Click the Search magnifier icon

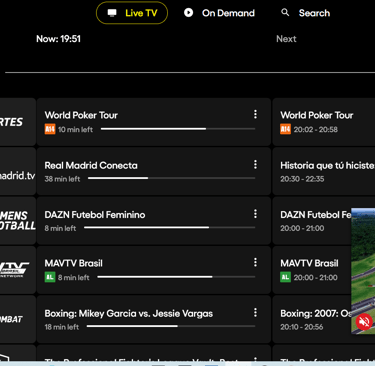(x=285, y=13)
